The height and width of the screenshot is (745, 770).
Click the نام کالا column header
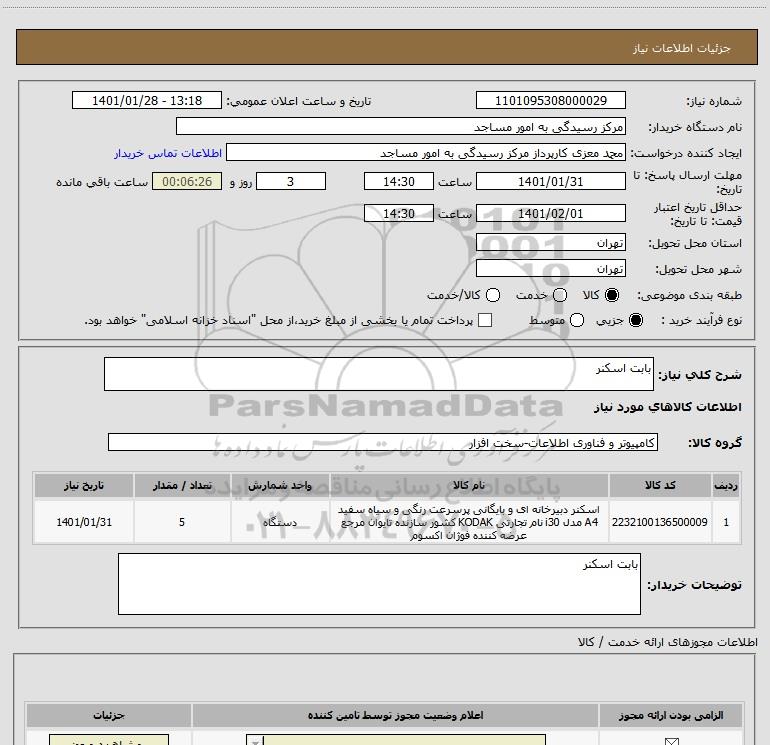coord(469,486)
